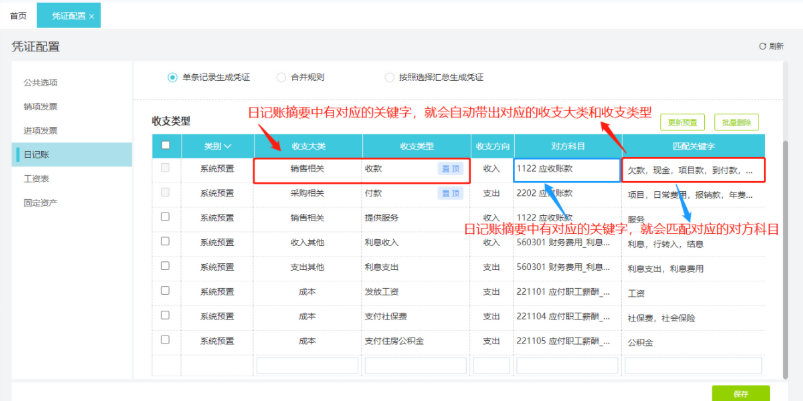Viewport: 803px width, 401px height.
Task: Open 公共选项 in the sidebar
Action: point(40,82)
